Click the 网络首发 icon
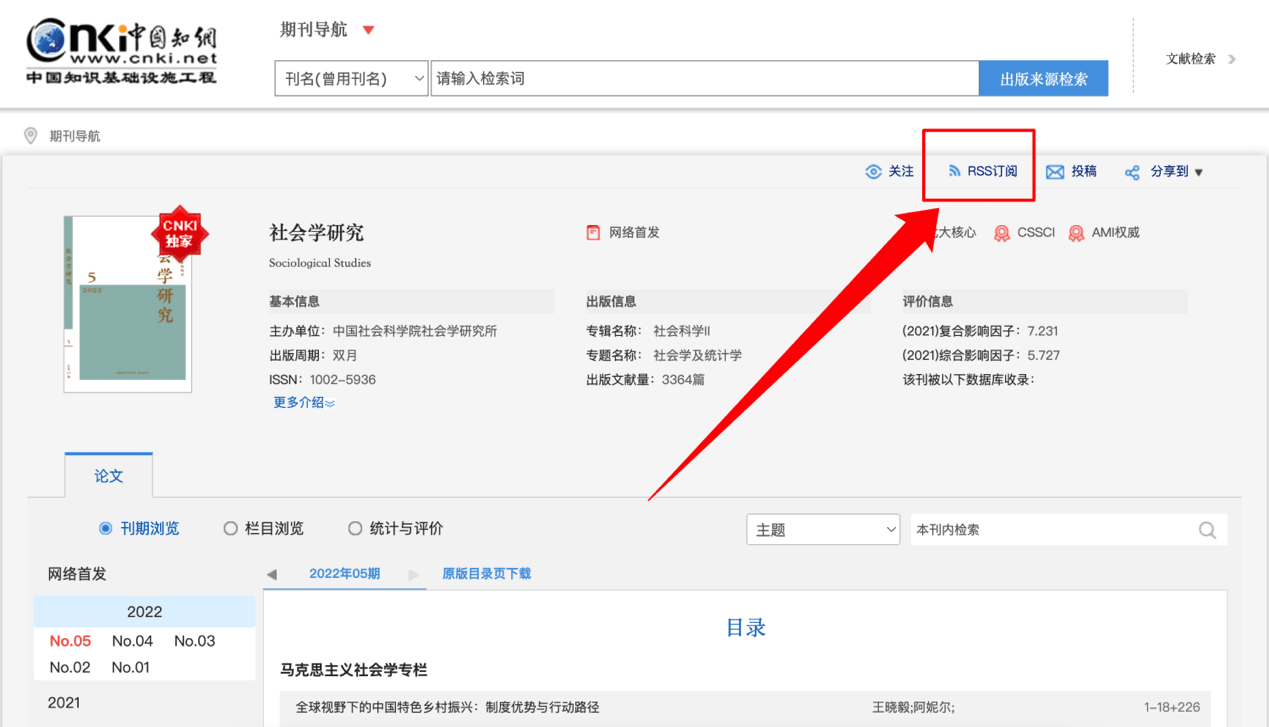Image resolution: width=1269 pixels, height=727 pixels. coord(594,232)
